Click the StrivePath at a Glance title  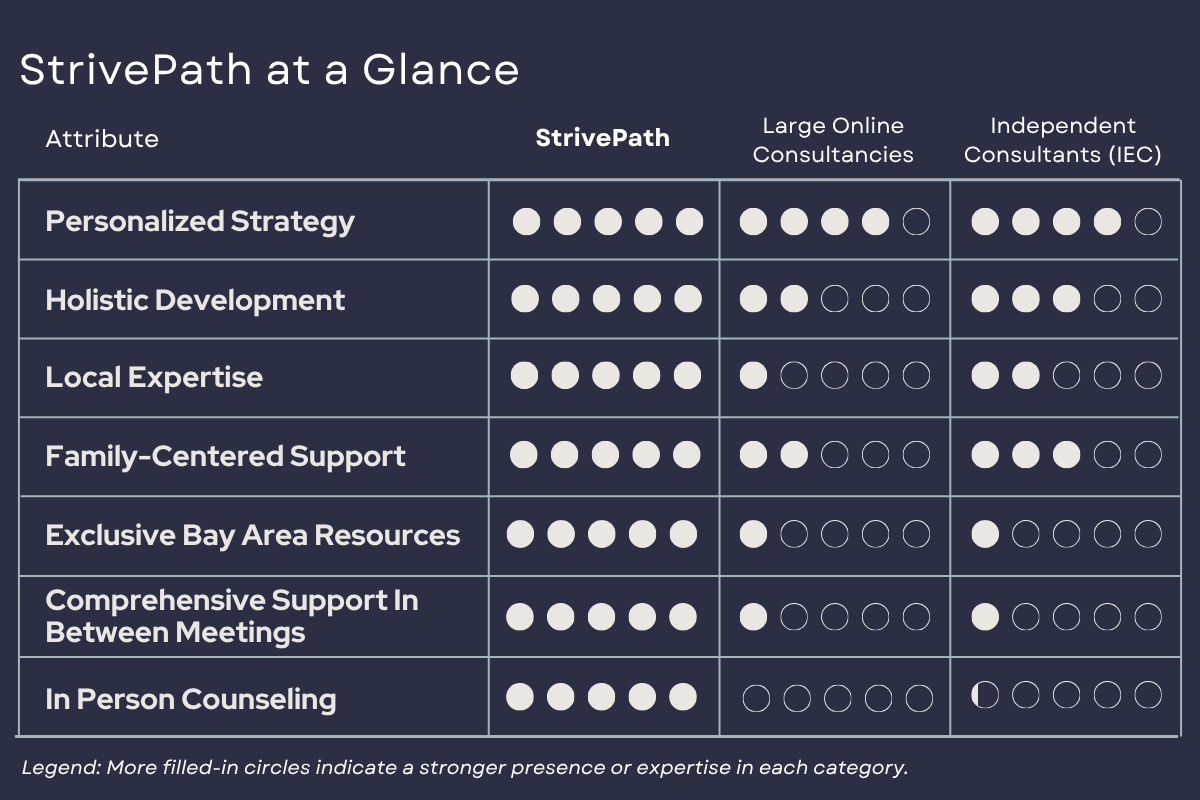click(x=269, y=70)
